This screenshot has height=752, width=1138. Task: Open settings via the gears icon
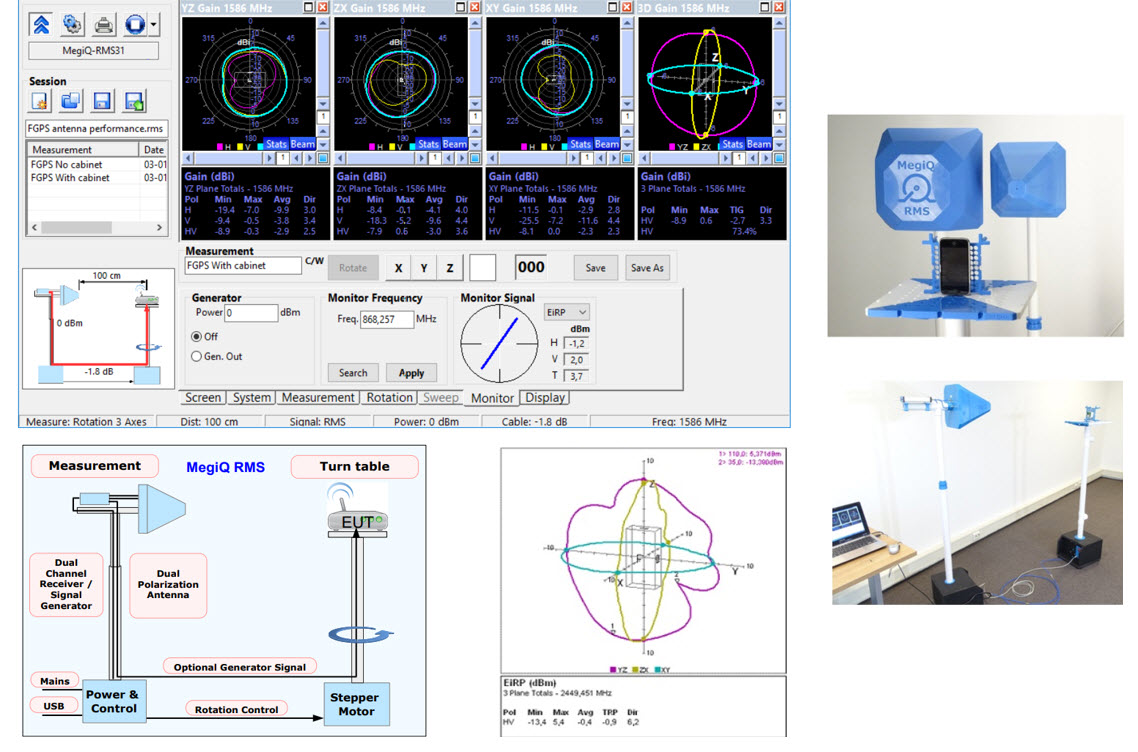pyautogui.click(x=73, y=25)
